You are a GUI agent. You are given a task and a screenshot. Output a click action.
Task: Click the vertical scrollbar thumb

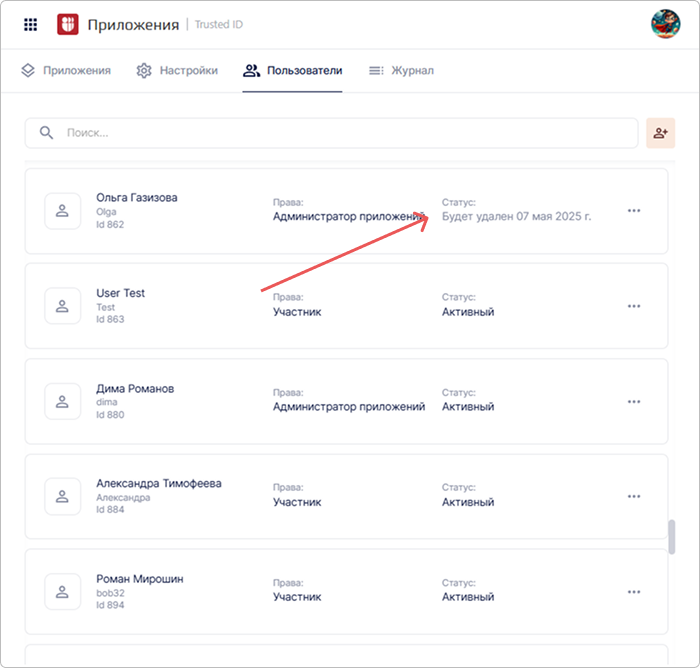point(671,537)
